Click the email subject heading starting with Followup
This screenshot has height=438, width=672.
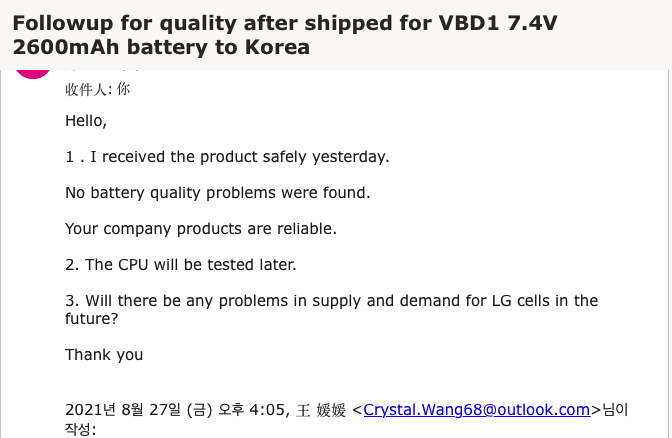click(285, 35)
